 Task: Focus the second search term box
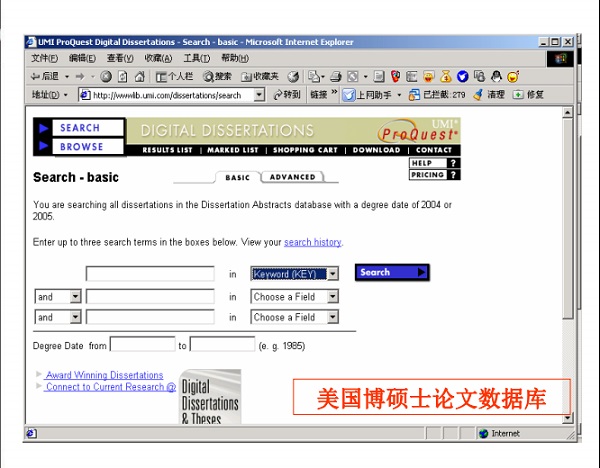150,297
